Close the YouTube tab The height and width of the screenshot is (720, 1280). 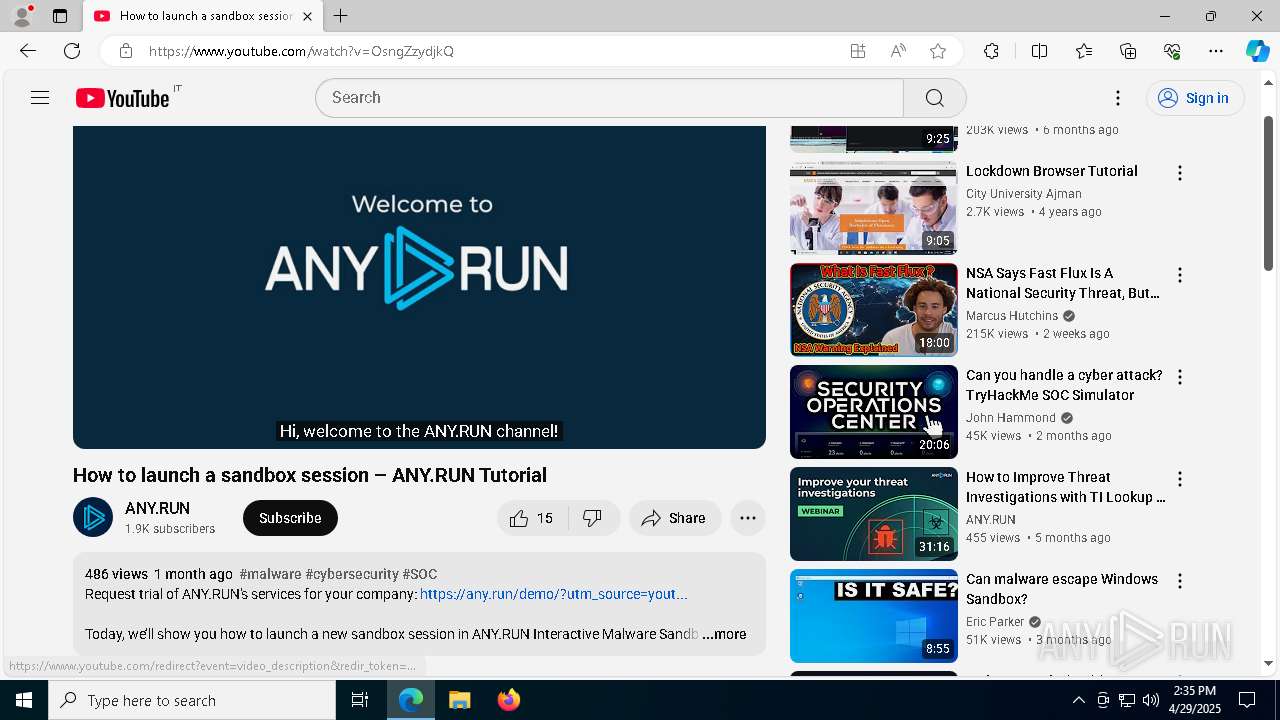coord(307,16)
